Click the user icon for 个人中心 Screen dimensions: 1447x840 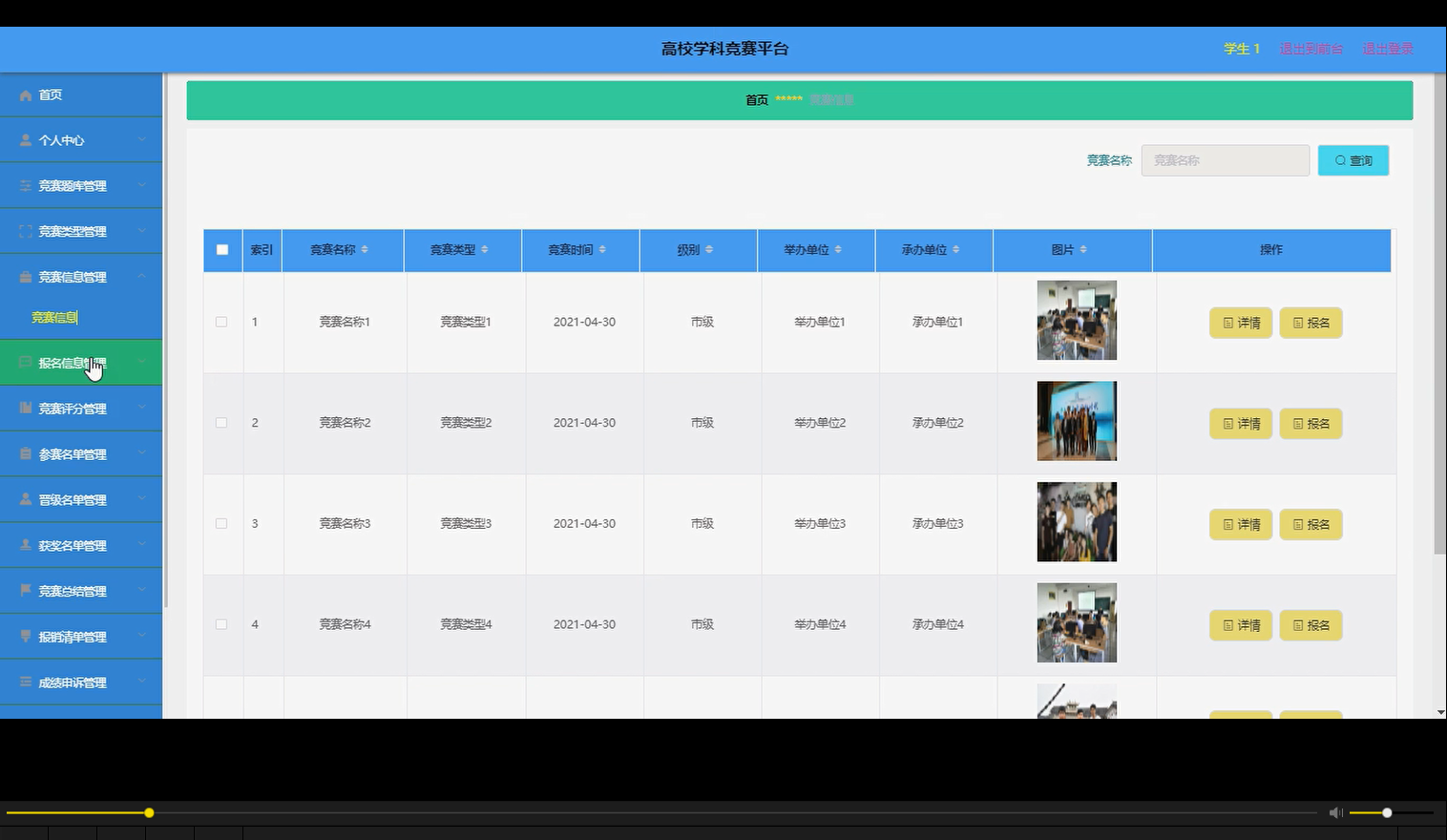[26, 140]
